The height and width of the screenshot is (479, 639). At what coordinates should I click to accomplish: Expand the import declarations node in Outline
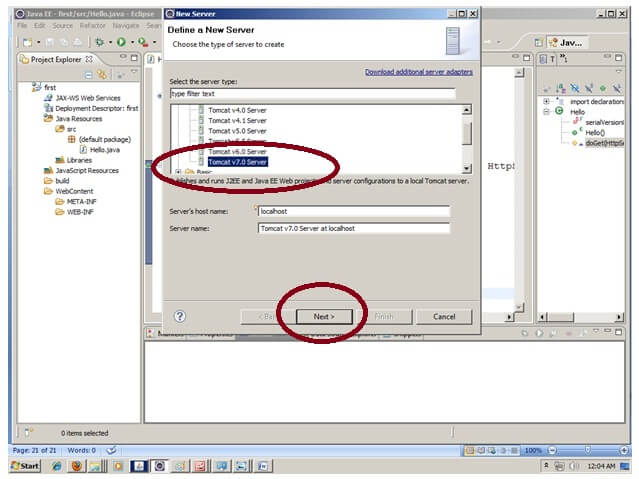(x=546, y=101)
